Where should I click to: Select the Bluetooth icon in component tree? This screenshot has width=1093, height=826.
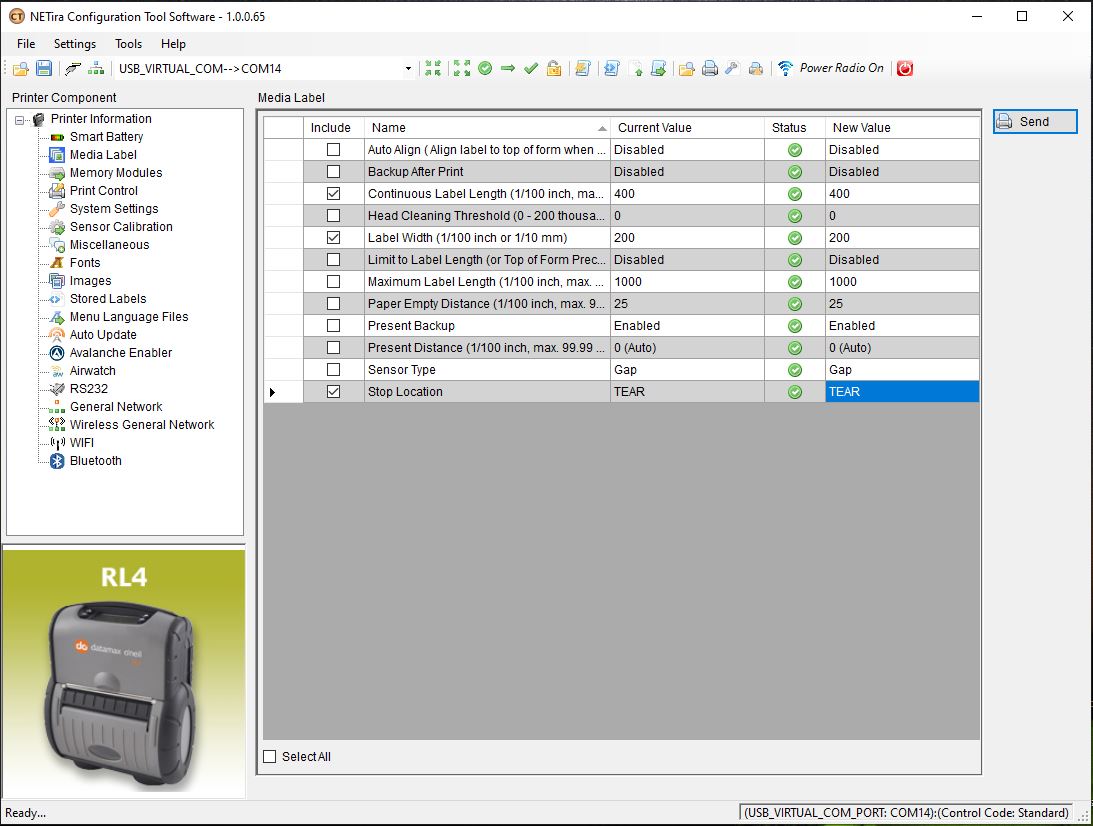click(58, 461)
